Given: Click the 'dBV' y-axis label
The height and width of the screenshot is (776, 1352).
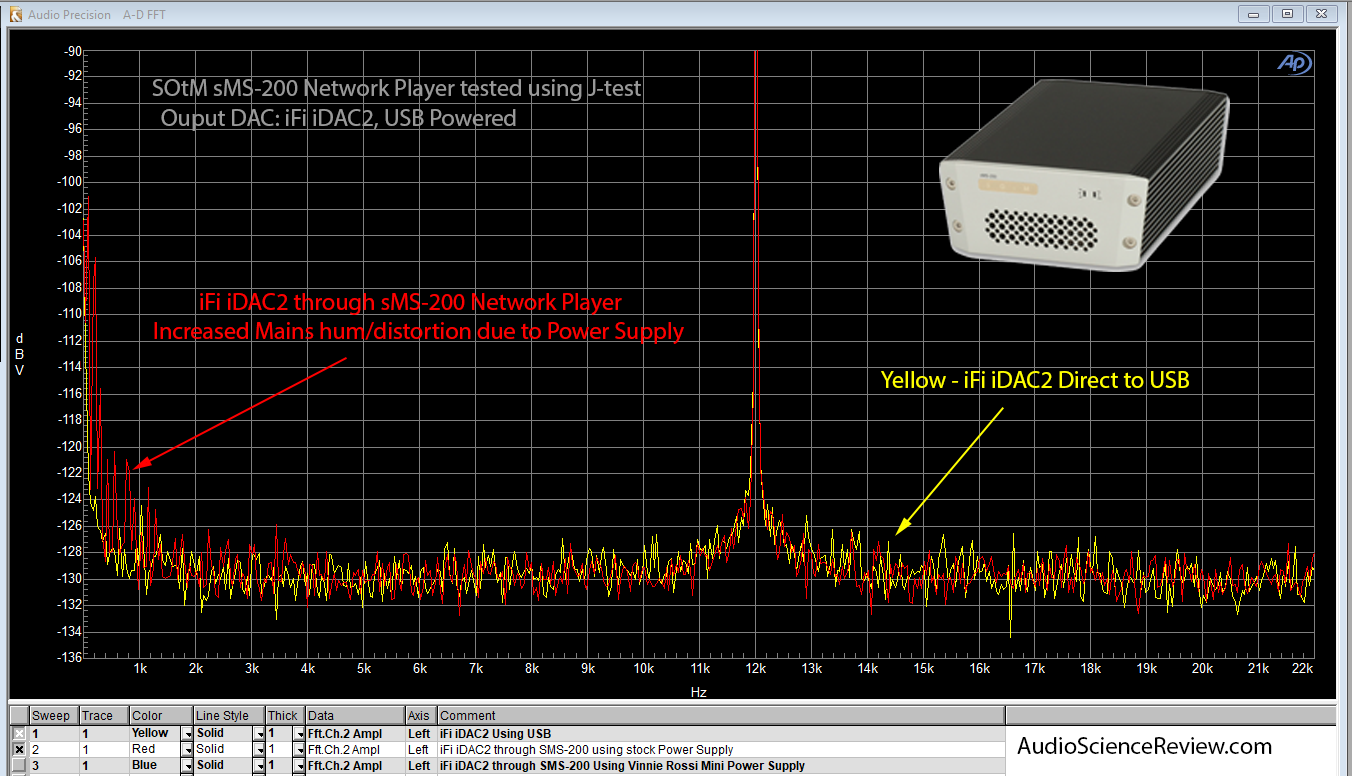Looking at the screenshot, I should [x=19, y=354].
